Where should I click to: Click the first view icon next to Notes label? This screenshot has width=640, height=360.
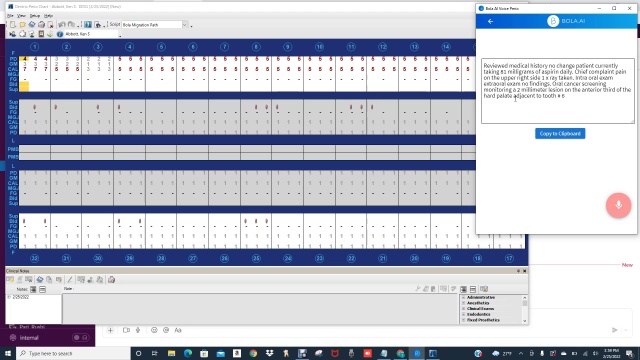tap(33, 289)
